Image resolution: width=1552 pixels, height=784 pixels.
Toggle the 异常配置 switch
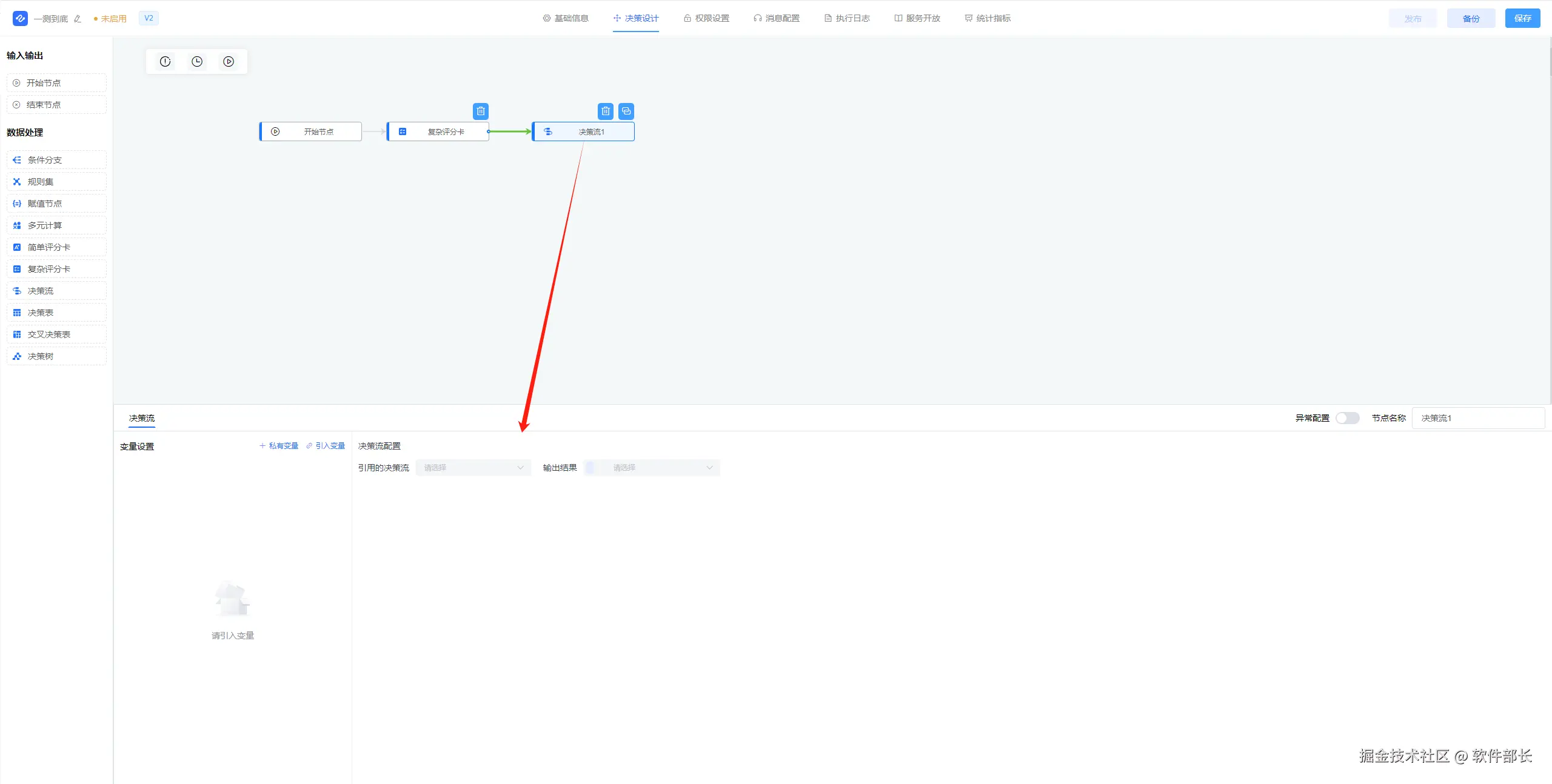pos(1347,418)
